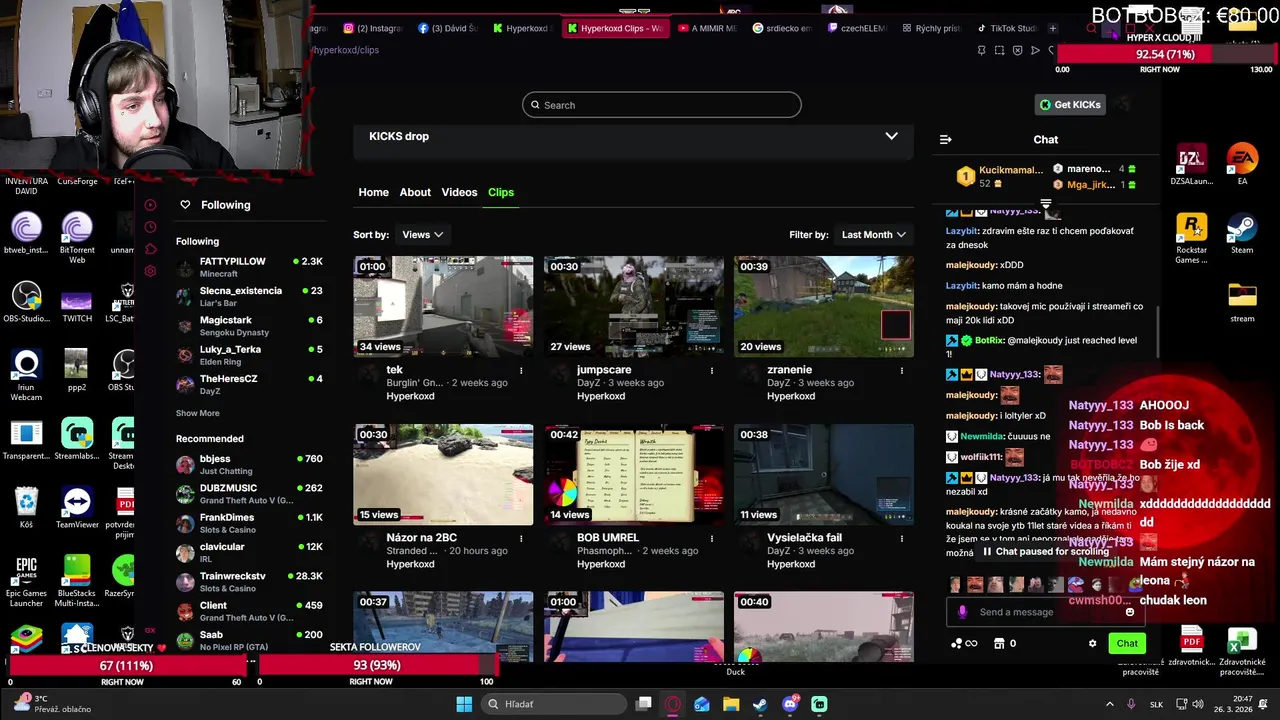The image size is (1280, 720).
Task: Open the Sort by Views dropdown
Action: pos(422,235)
